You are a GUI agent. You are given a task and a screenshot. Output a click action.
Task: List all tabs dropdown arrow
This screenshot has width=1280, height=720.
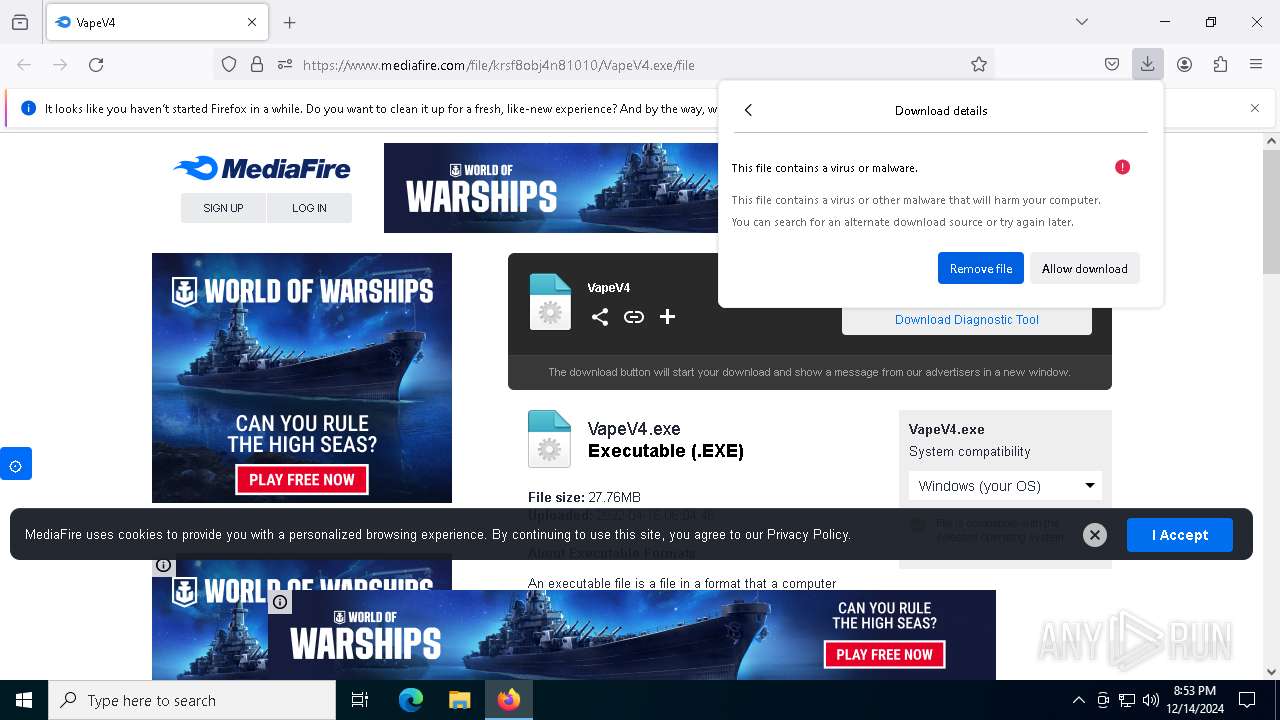pos(1082,22)
